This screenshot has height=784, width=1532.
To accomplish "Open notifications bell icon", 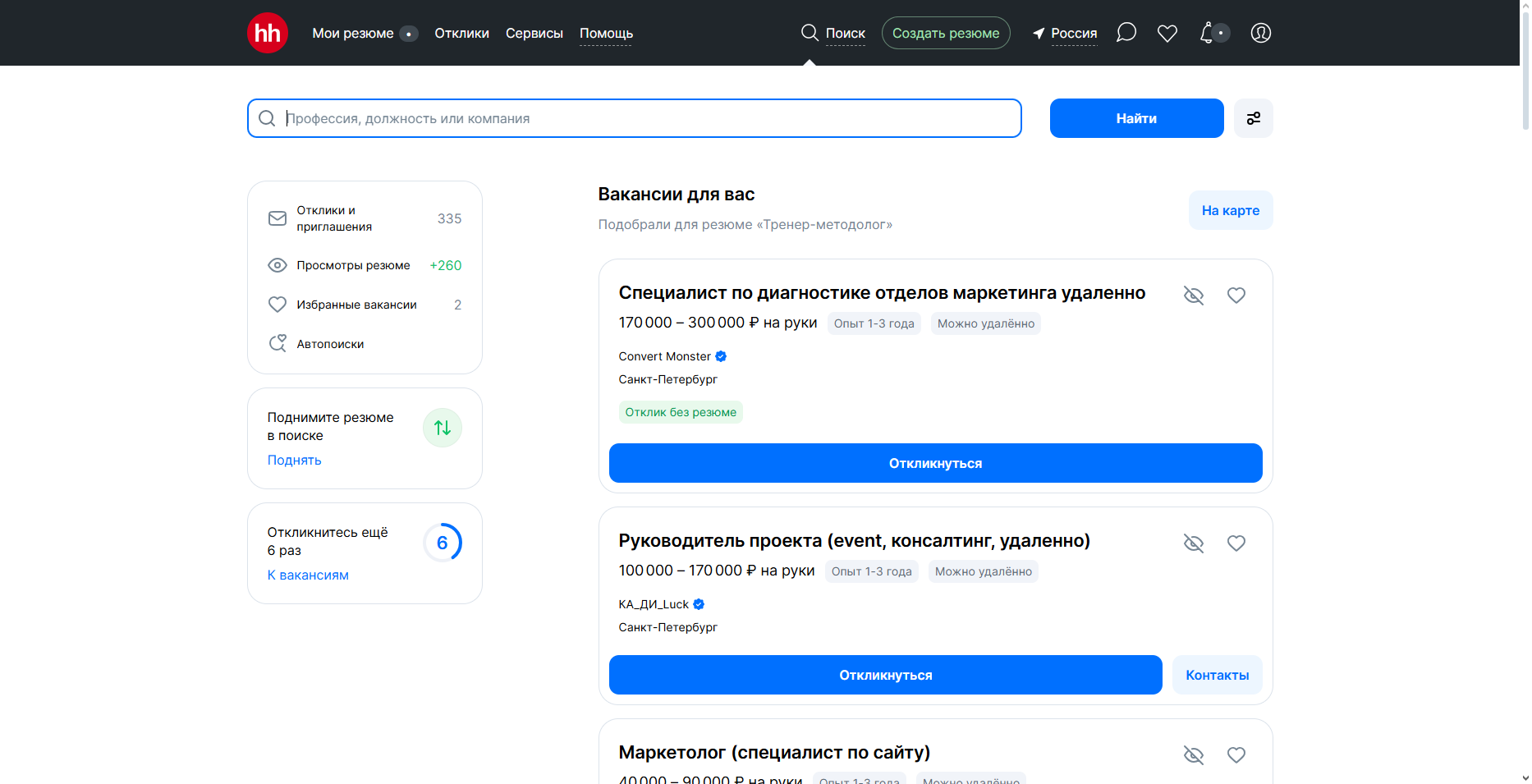I will pyautogui.click(x=1207, y=33).
